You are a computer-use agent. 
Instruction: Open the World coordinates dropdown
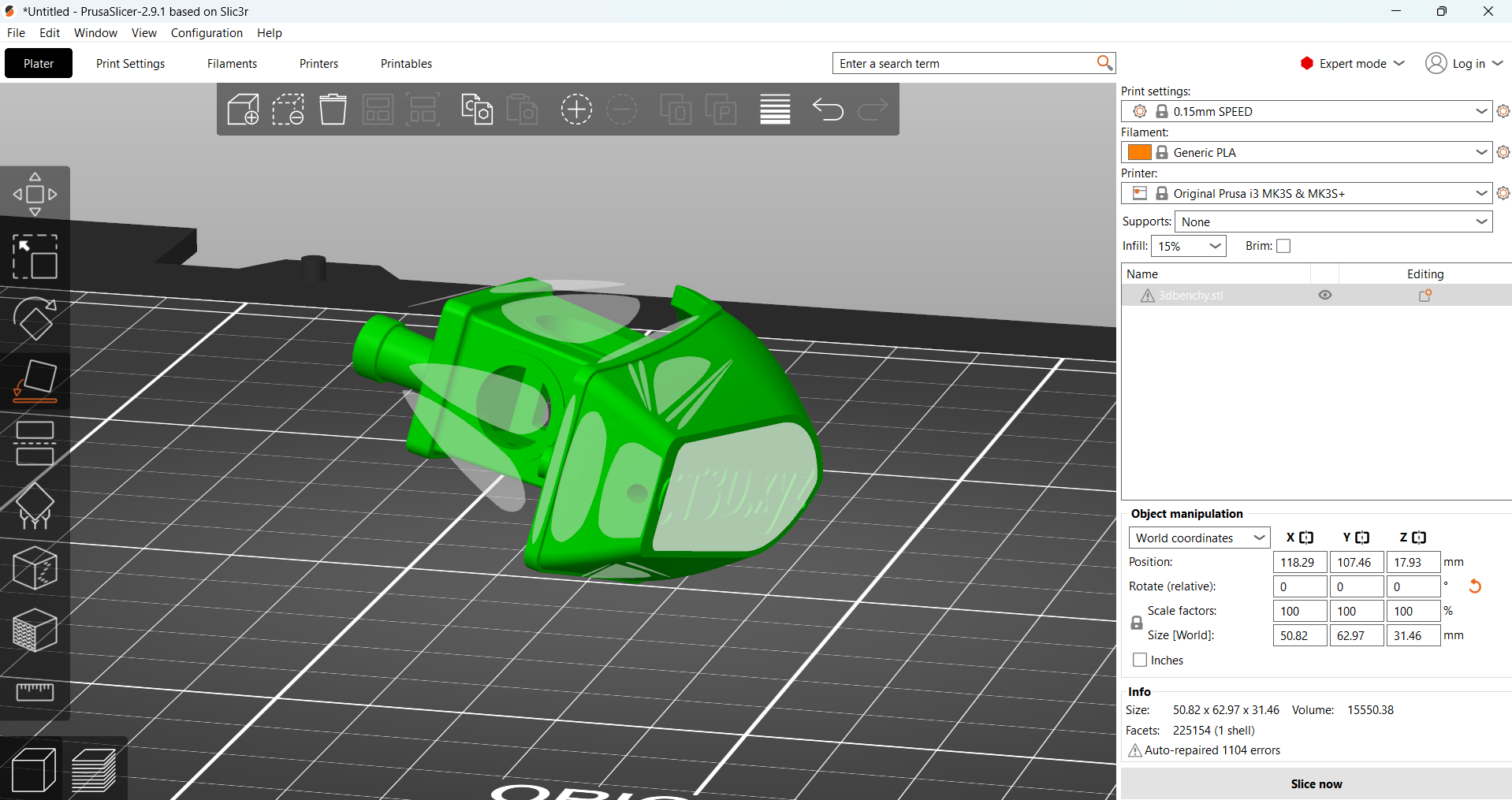tap(1200, 538)
